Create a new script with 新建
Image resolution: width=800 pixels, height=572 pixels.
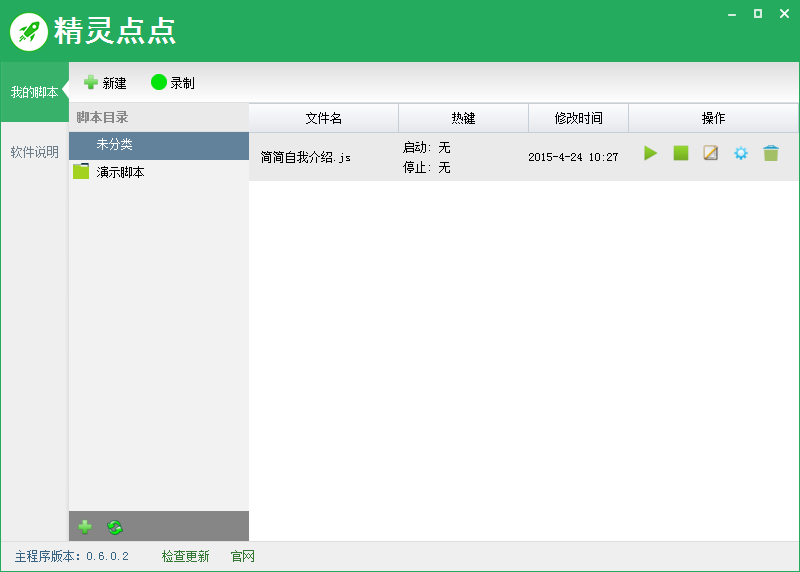click(105, 83)
